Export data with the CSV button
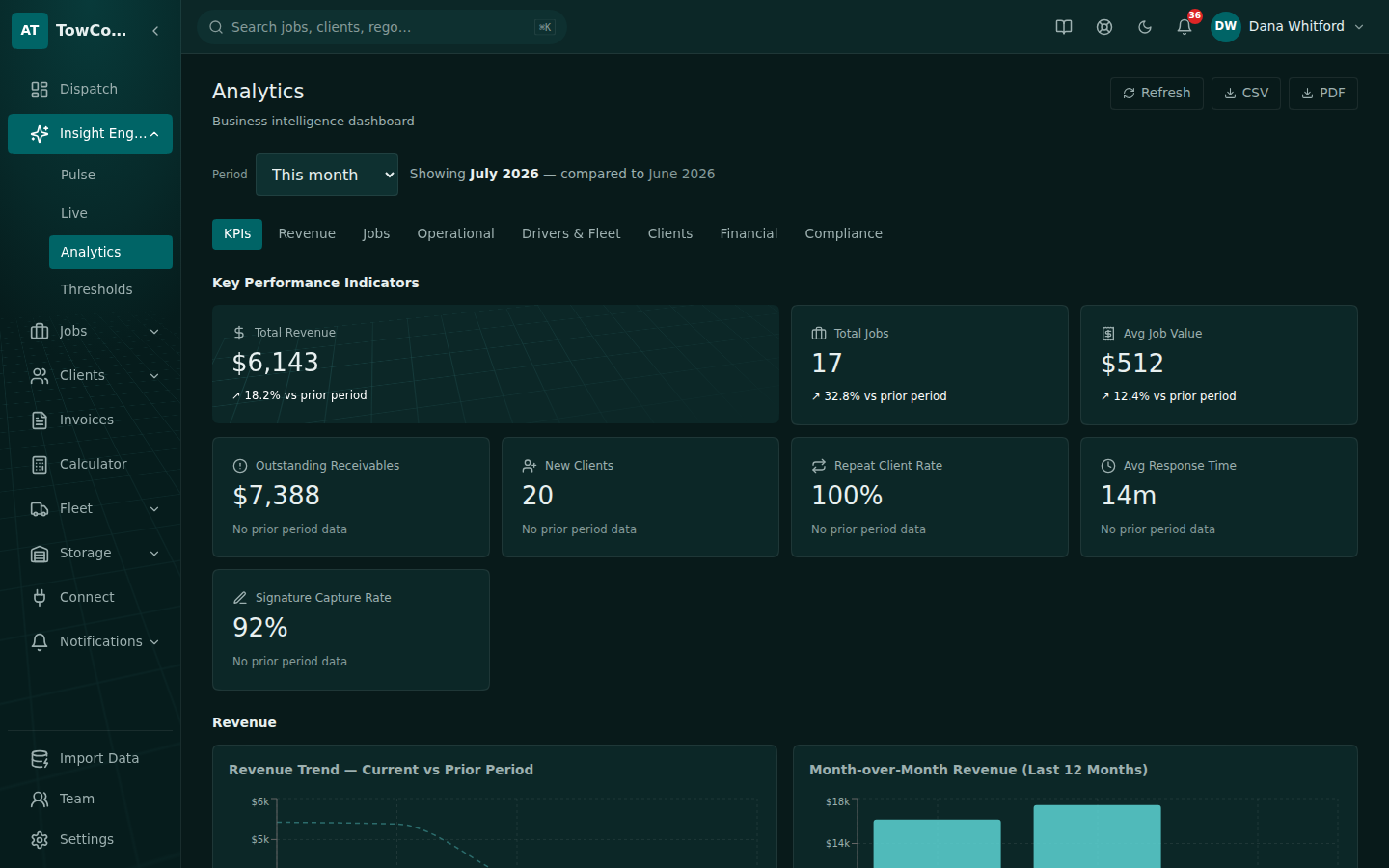Viewport: 1389px width, 868px height. [x=1246, y=94]
